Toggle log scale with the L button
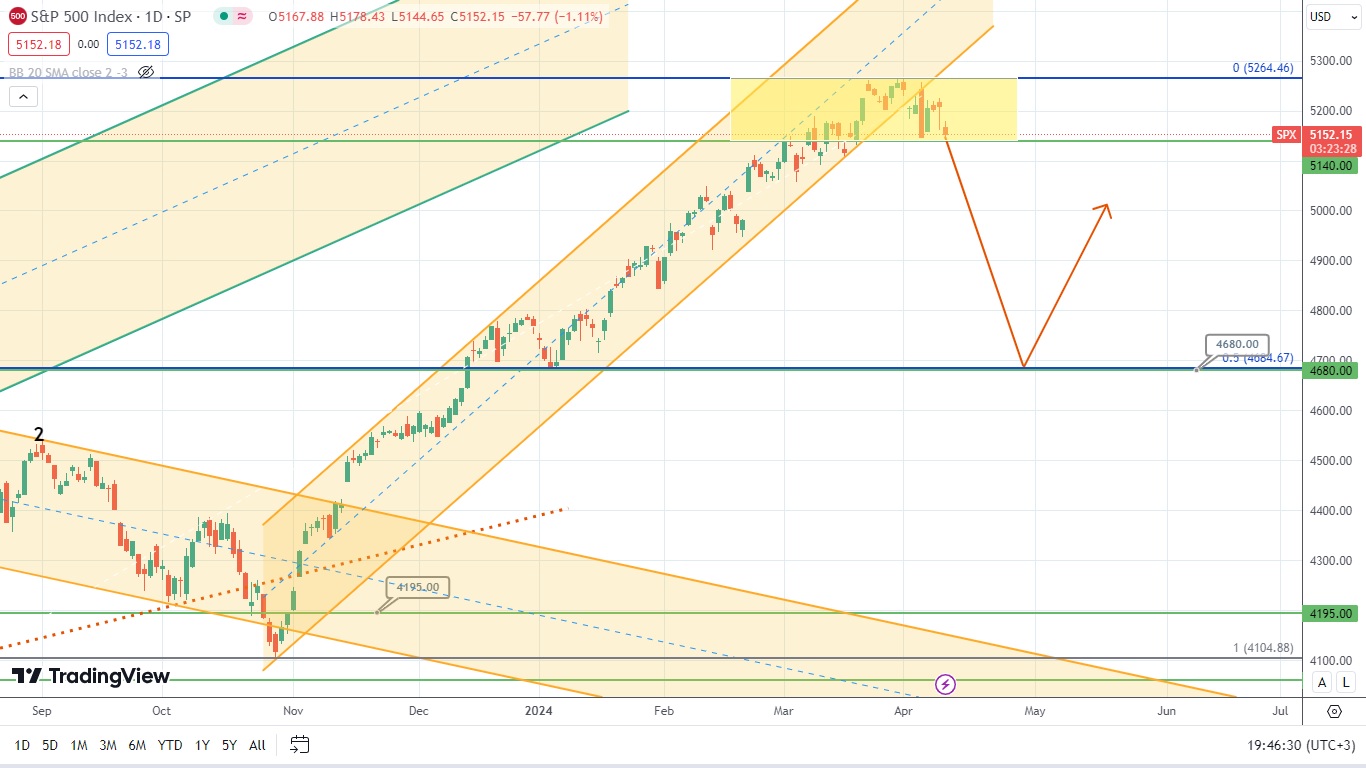1366x768 pixels. pyautogui.click(x=1346, y=682)
